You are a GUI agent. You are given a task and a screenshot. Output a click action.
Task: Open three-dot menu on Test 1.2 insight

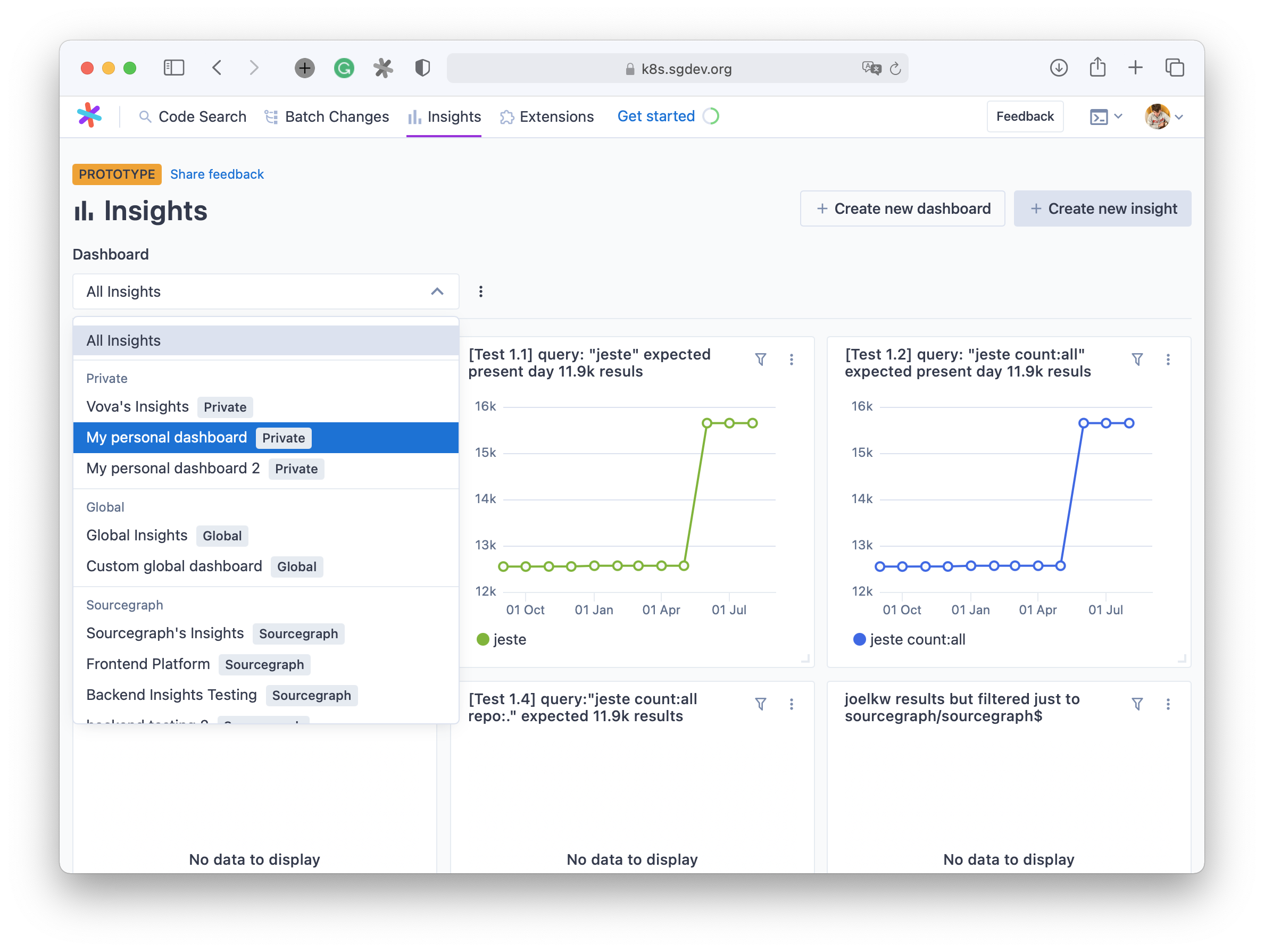[x=1168, y=360]
